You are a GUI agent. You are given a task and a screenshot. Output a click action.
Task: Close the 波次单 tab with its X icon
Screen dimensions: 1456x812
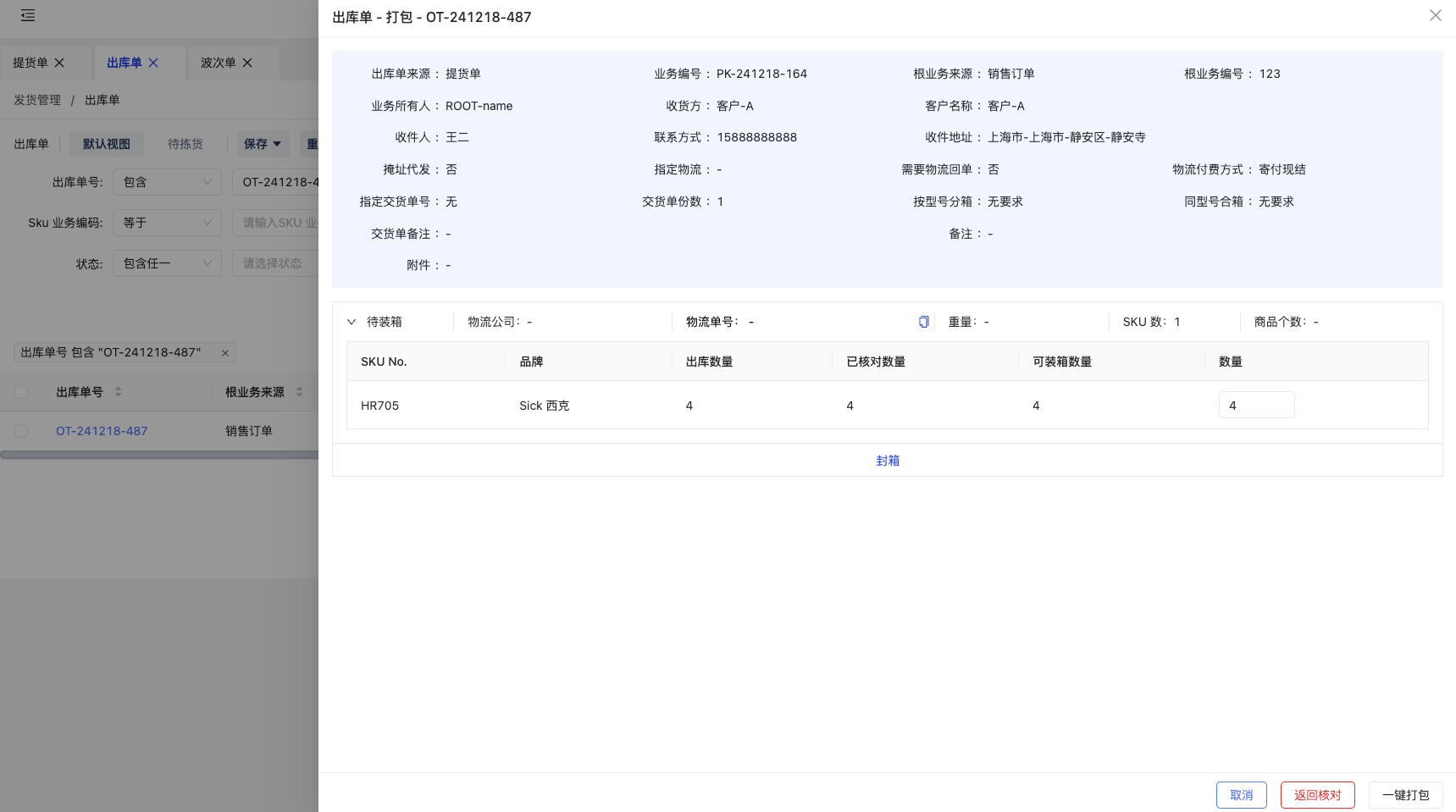click(247, 63)
